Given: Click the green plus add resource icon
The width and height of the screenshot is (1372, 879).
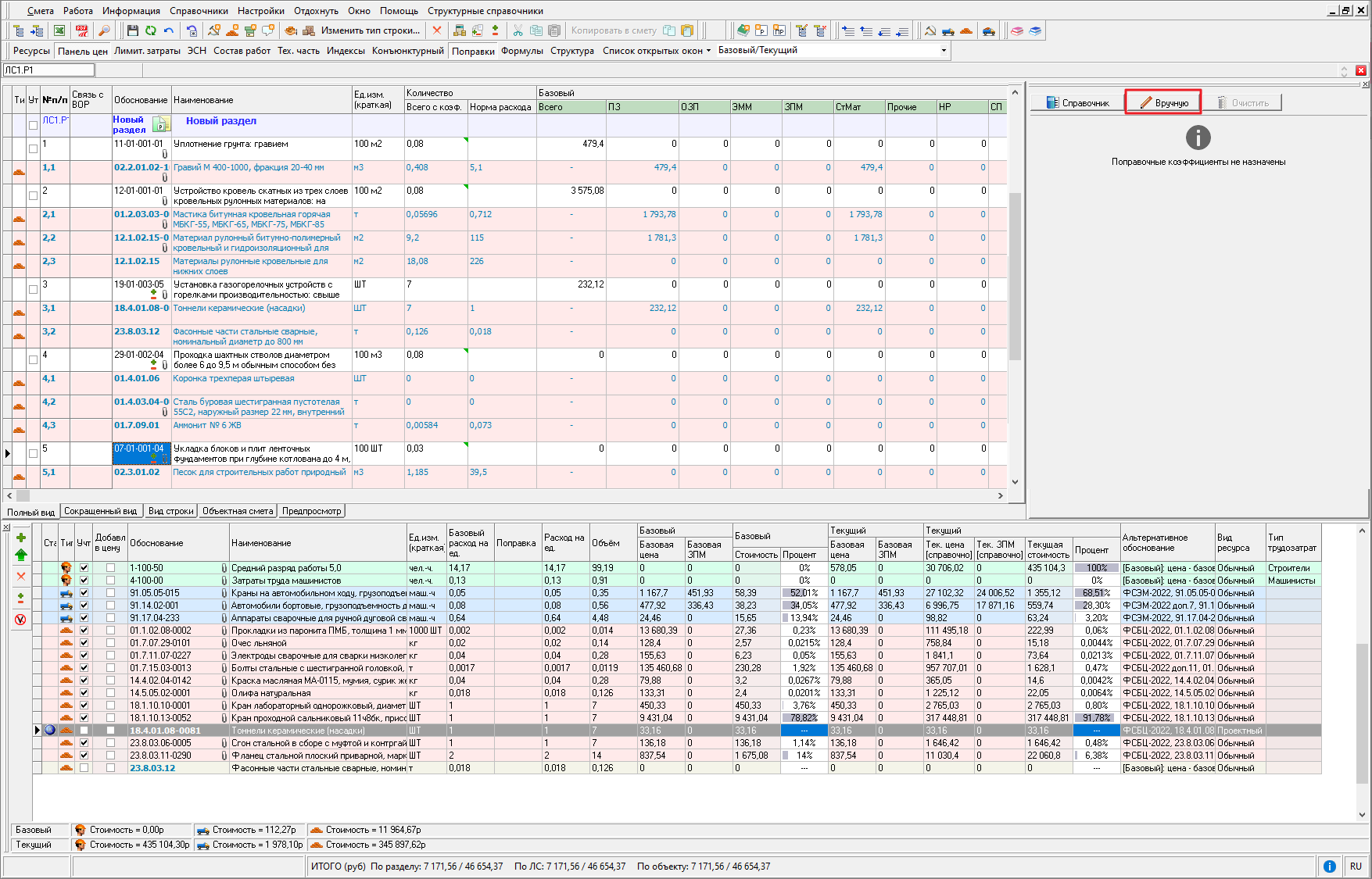Looking at the screenshot, I should pos(21,537).
